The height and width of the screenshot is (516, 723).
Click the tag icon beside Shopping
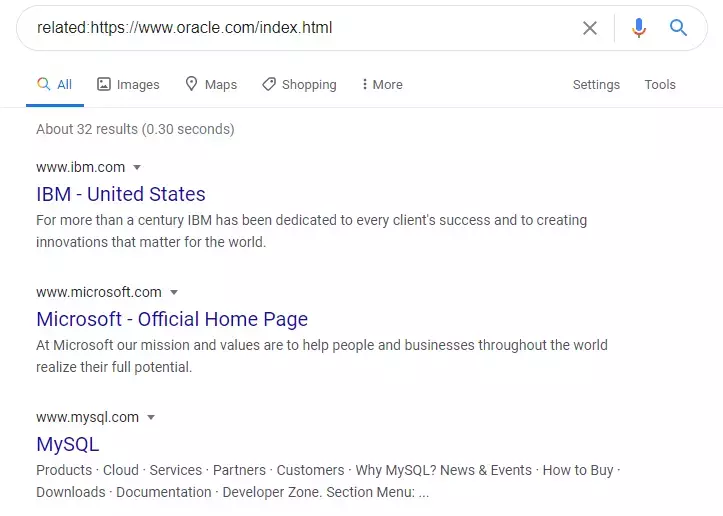click(x=269, y=84)
